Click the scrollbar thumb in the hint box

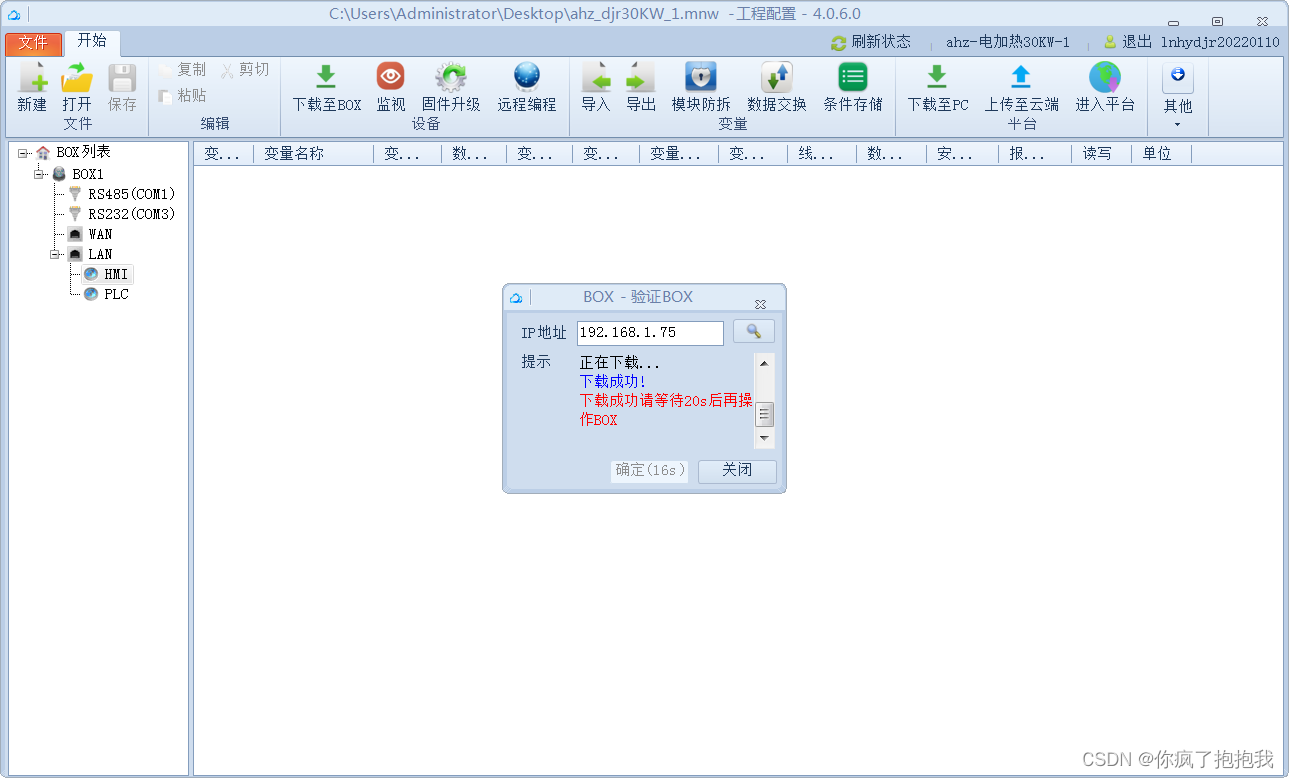[765, 414]
